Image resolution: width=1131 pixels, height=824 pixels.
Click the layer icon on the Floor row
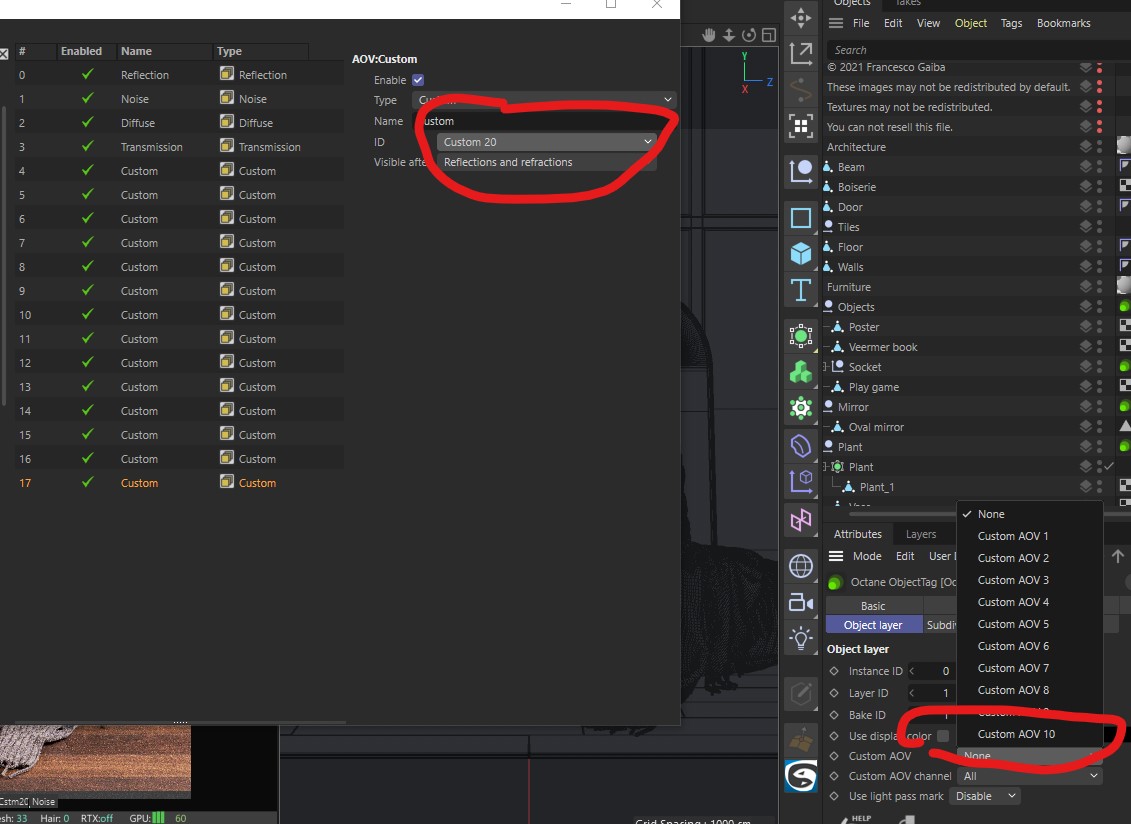point(1086,247)
